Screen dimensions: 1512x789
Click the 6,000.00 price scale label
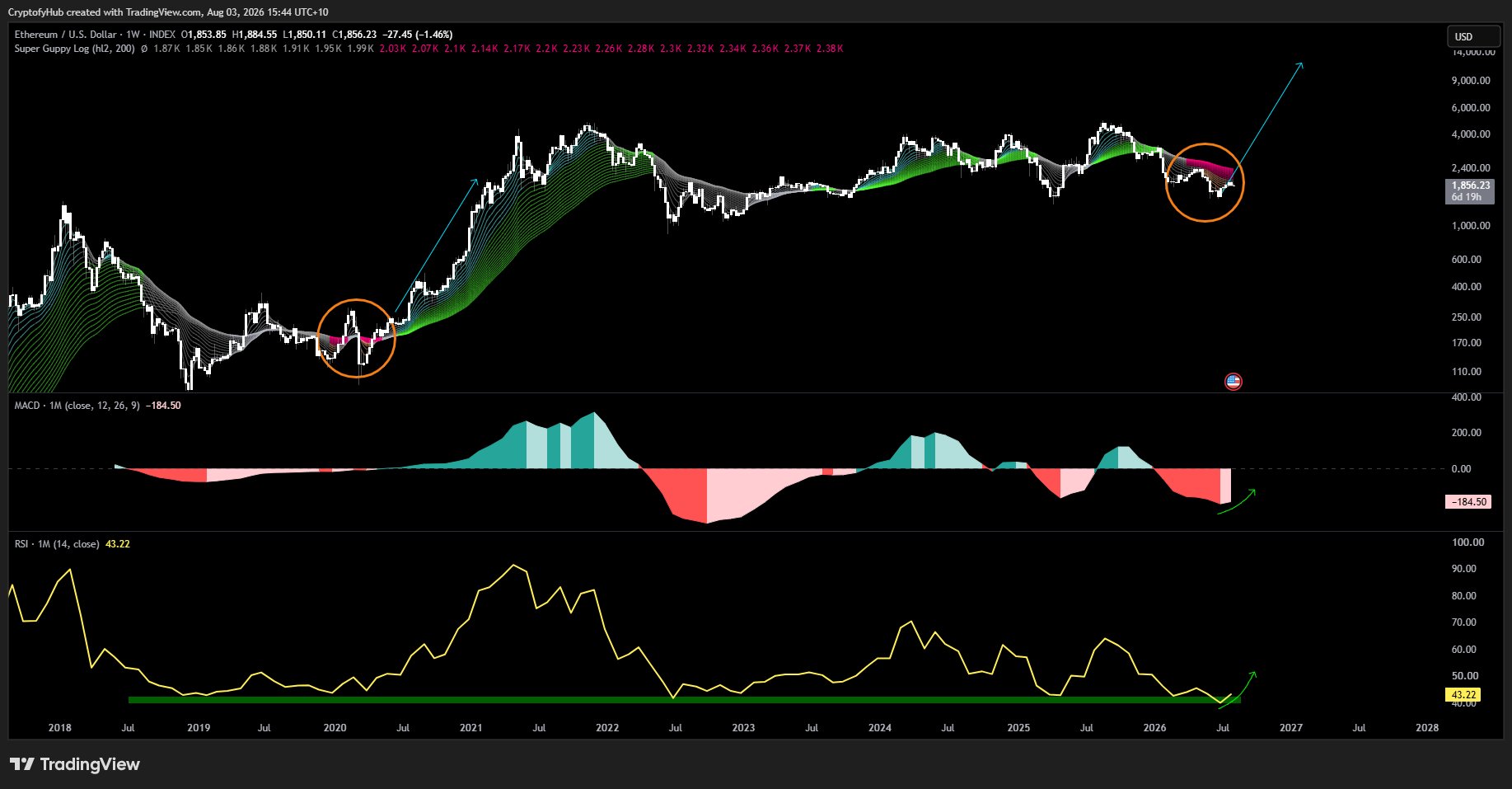pos(1471,108)
